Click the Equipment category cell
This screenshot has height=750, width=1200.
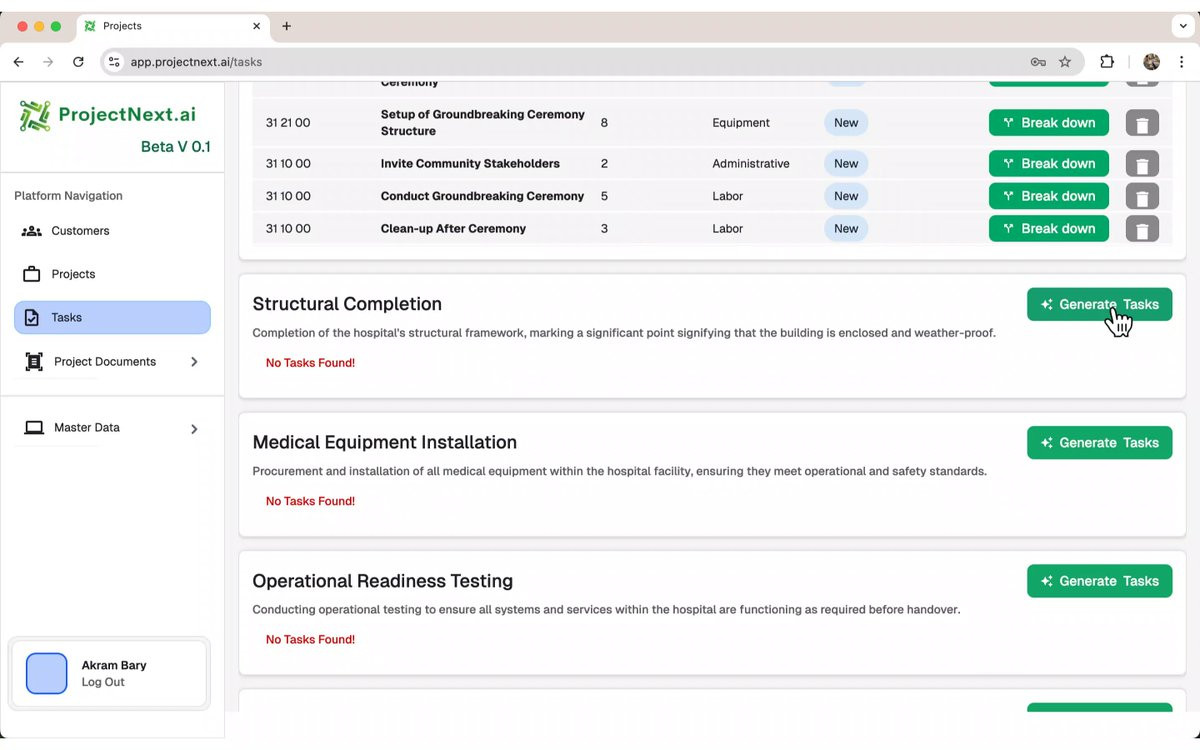(741, 123)
